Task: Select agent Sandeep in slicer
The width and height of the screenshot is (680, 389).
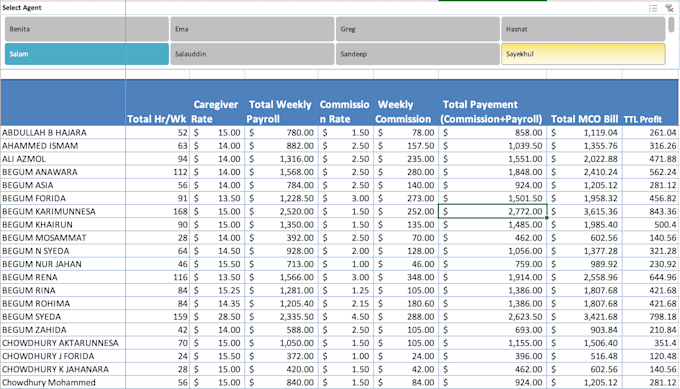Action: pyautogui.click(x=418, y=54)
